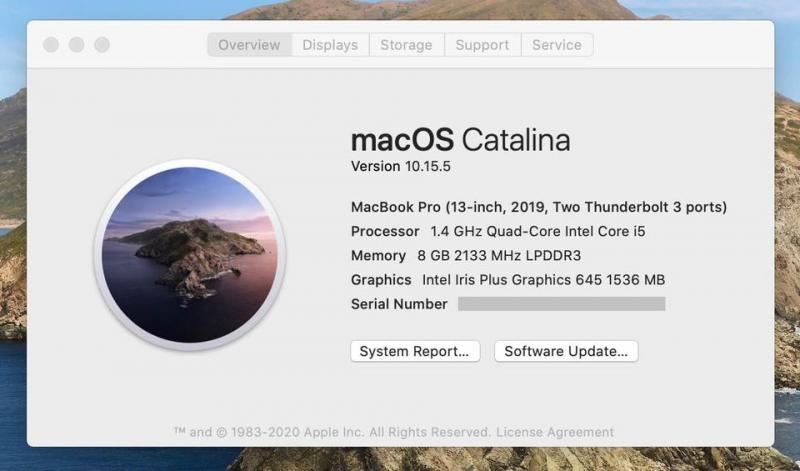Click the Processor label
The height and width of the screenshot is (471, 800).
coord(385,231)
